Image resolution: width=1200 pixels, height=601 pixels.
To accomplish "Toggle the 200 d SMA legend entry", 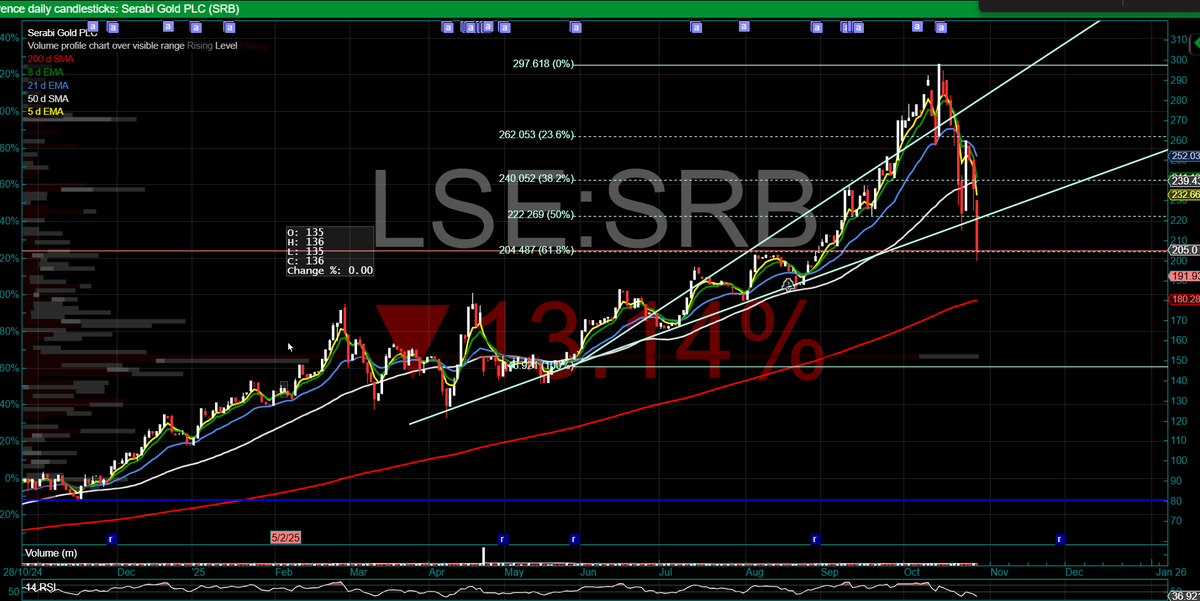I will pyautogui.click(x=49, y=59).
